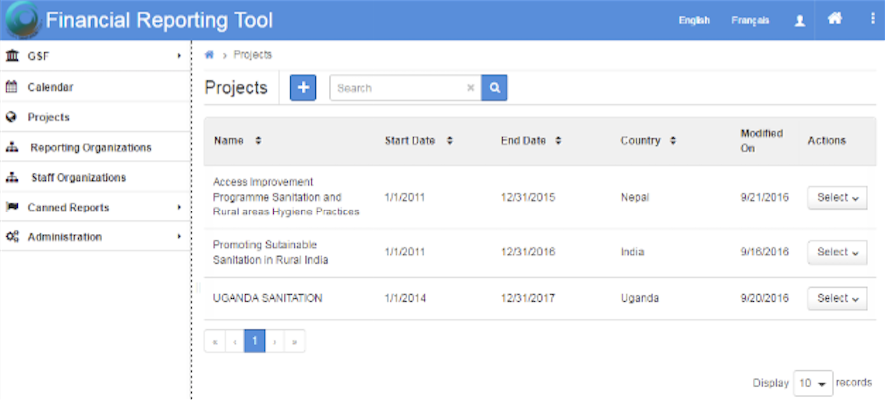Click the blue plus add project button

303,88
